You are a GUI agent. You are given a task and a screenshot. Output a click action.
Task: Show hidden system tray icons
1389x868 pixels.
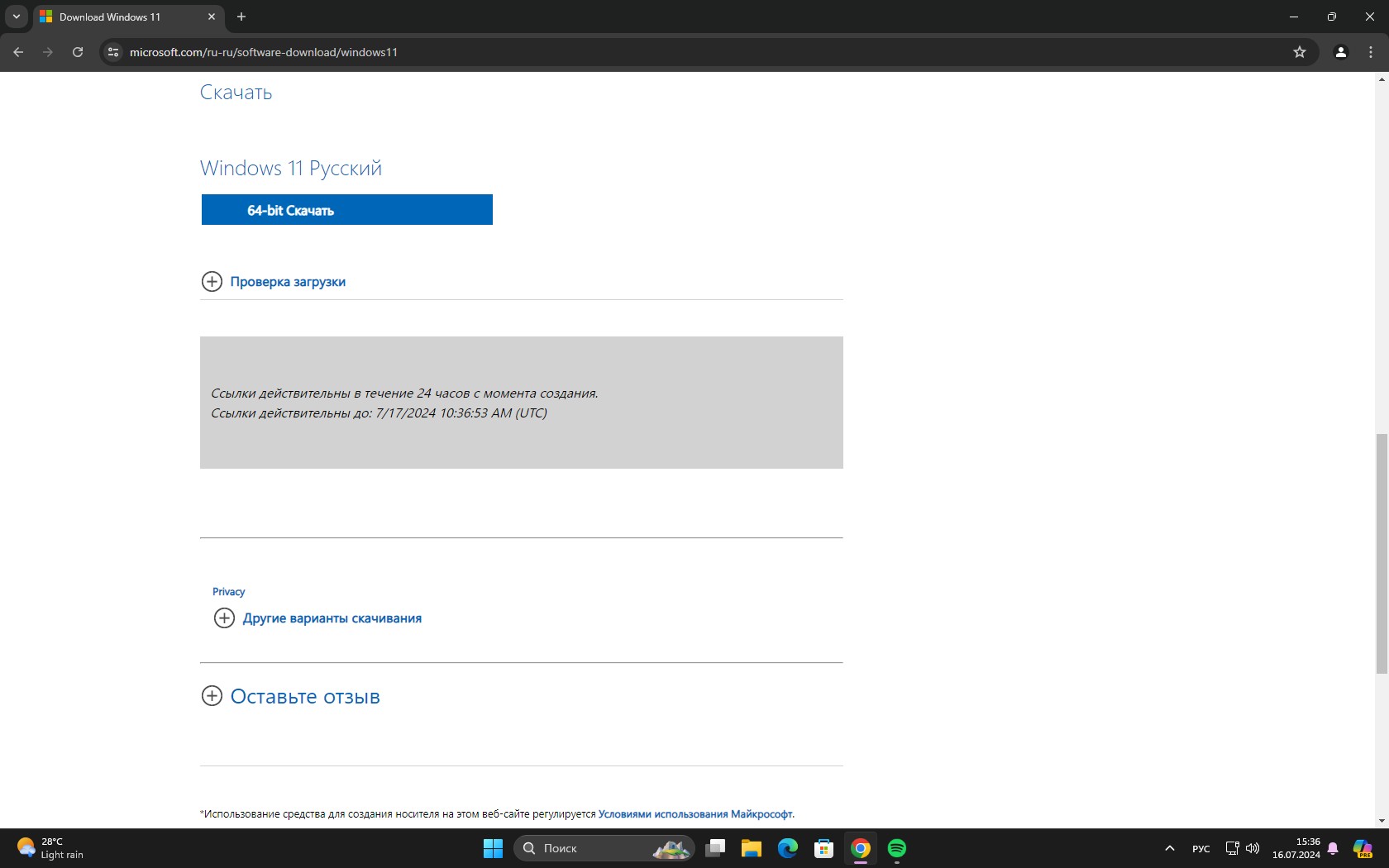[1170, 848]
